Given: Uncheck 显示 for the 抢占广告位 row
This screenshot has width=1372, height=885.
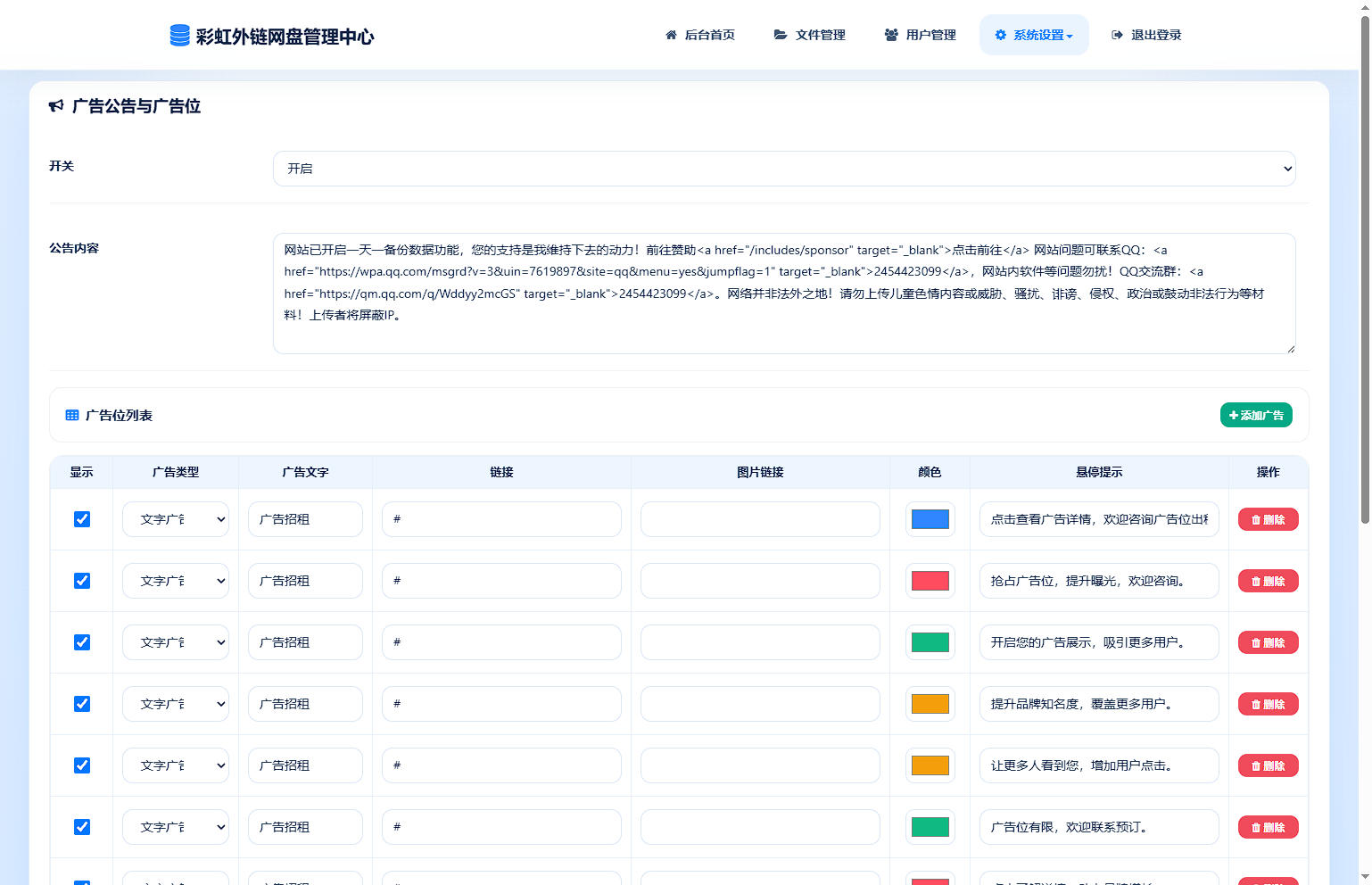Looking at the screenshot, I should [82, 581].
